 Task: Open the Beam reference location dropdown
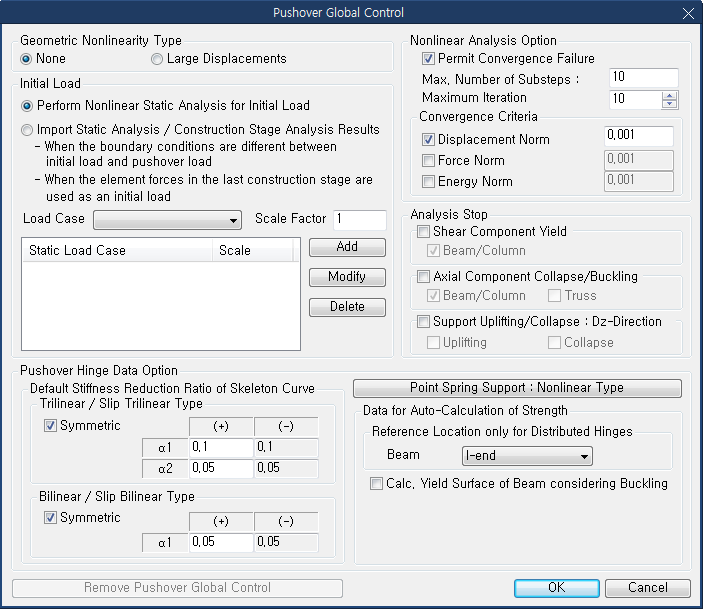pyautogui.click(x=527, y=456)
